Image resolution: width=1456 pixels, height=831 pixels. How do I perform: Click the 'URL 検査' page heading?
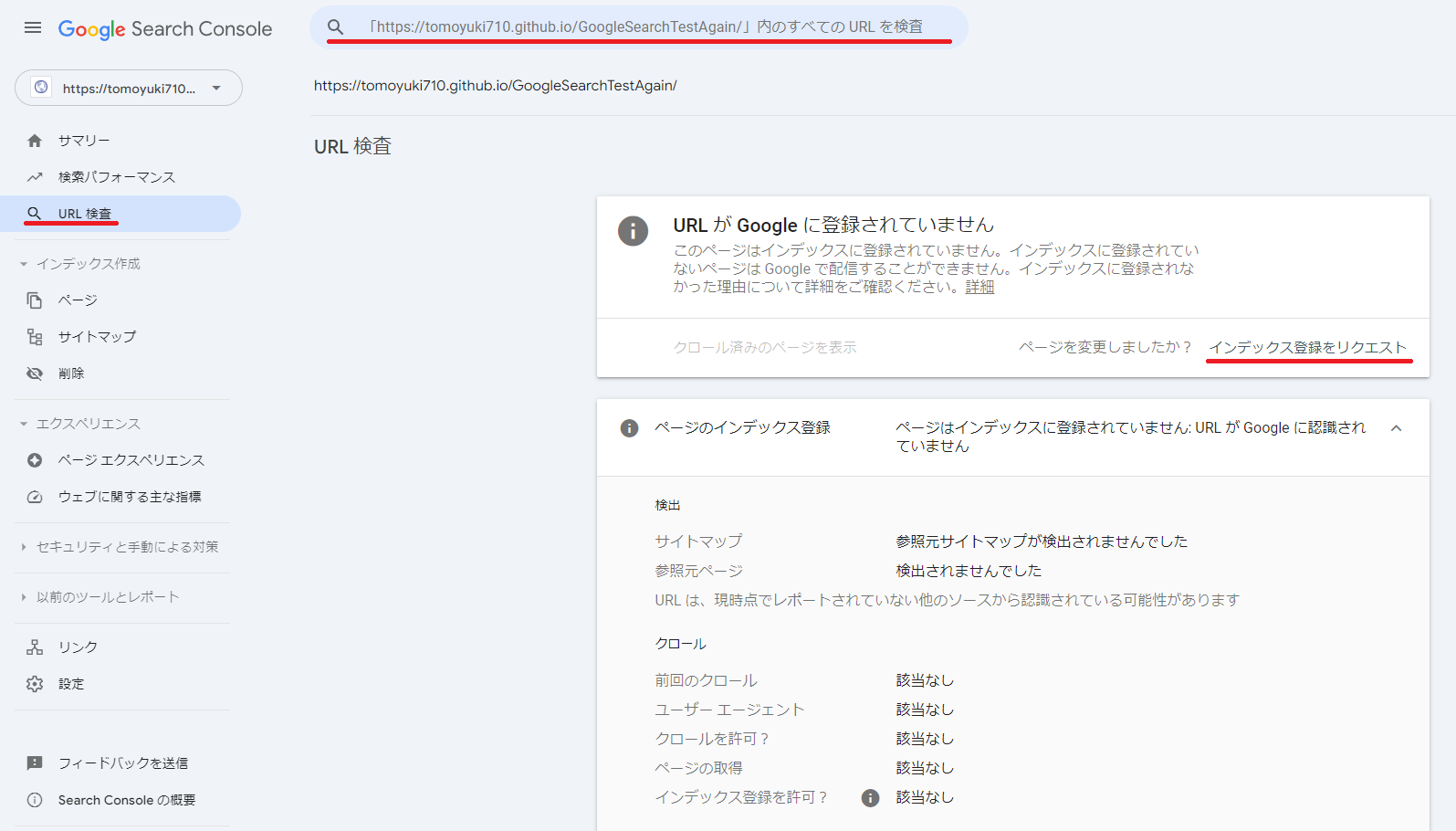(x=352, y=146)
